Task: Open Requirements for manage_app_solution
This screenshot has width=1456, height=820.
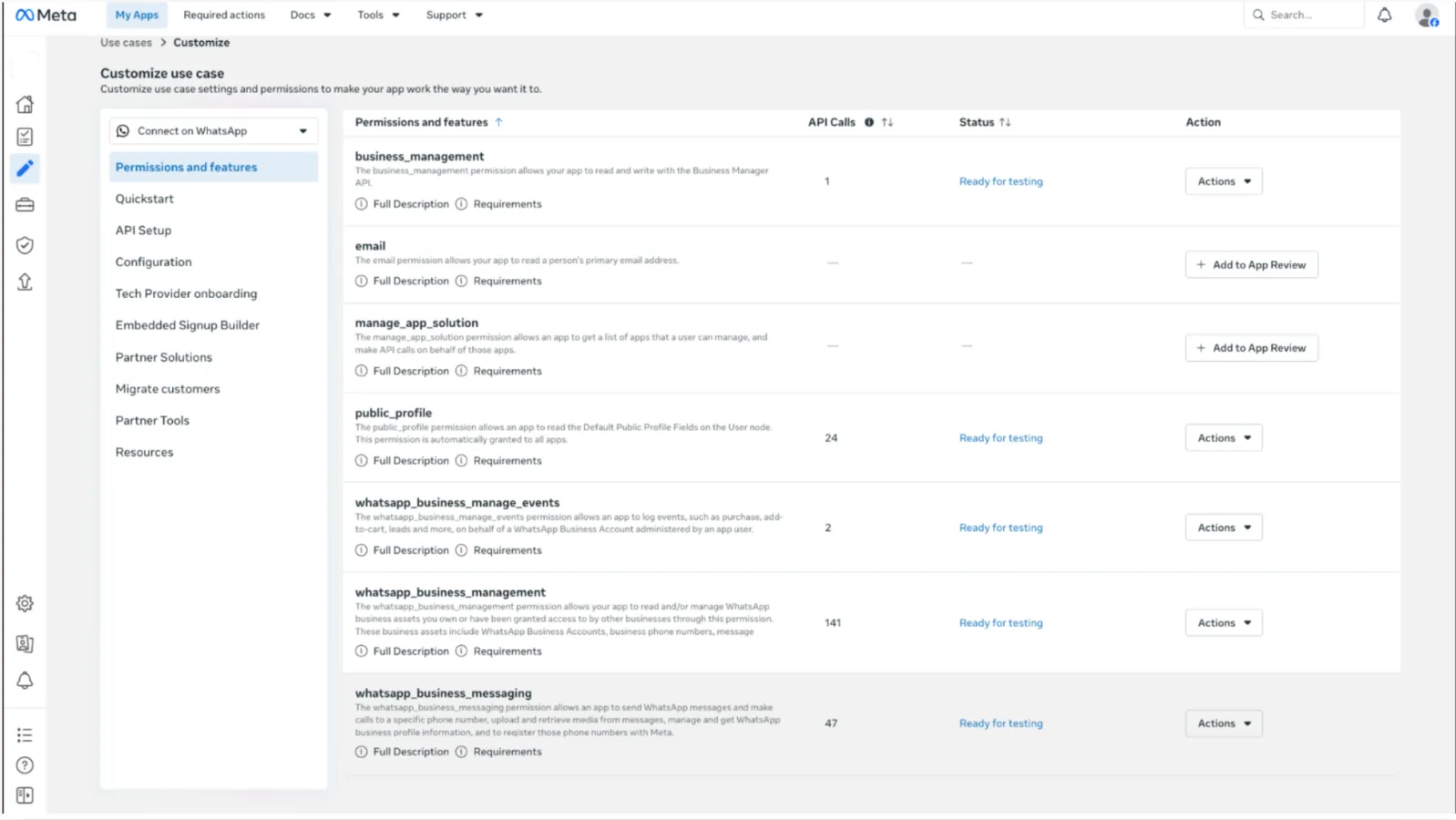Action: coord(508,371)
